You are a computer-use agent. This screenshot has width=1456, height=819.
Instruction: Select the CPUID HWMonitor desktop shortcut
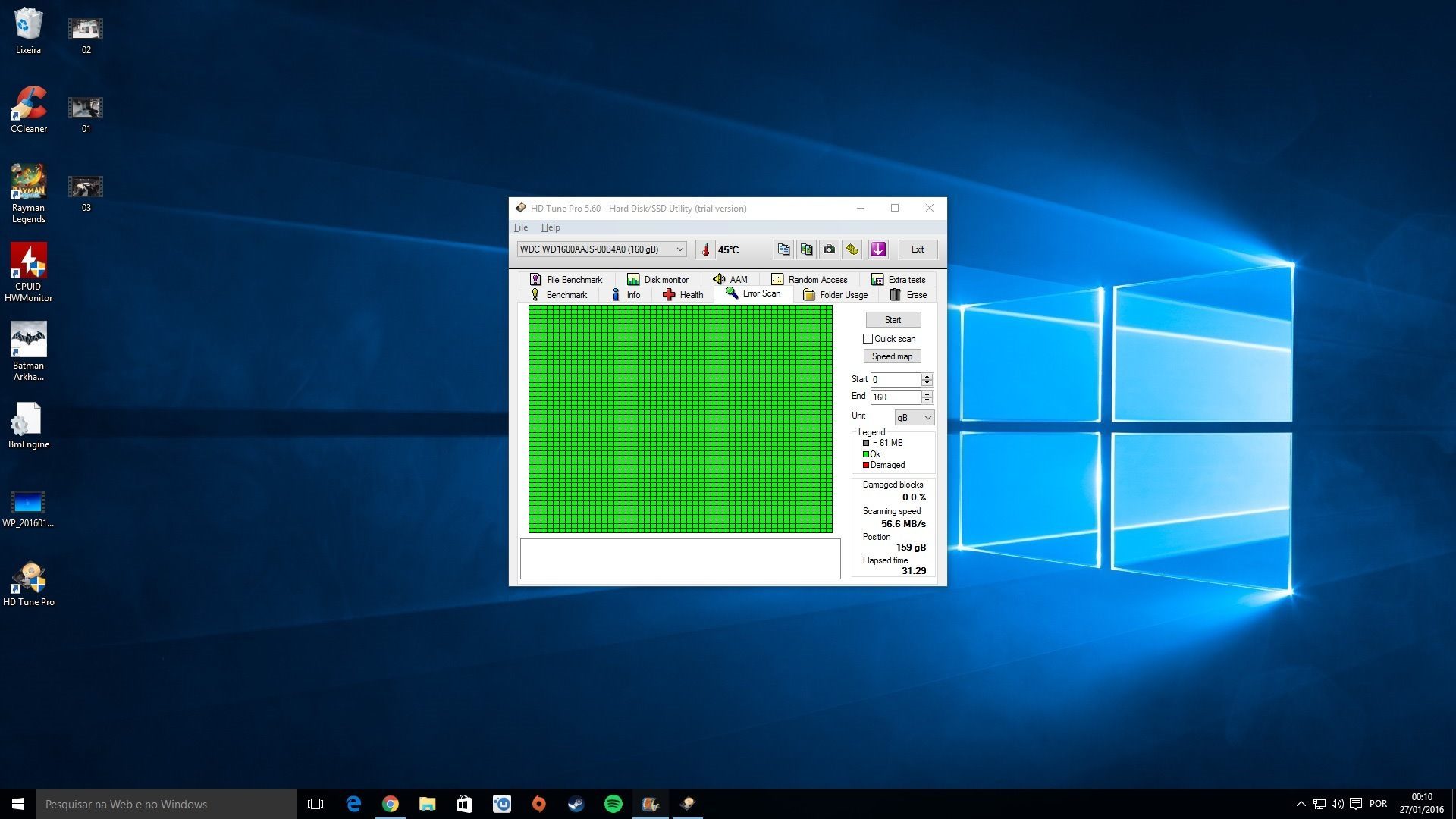coord(28,272)
